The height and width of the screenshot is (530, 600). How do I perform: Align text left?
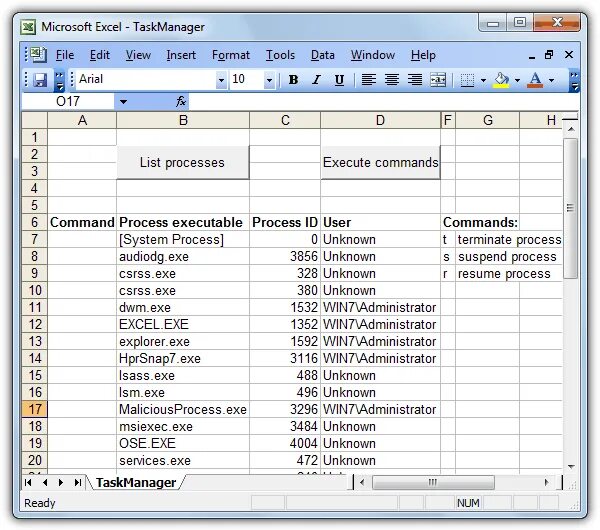tap(369, 80)
